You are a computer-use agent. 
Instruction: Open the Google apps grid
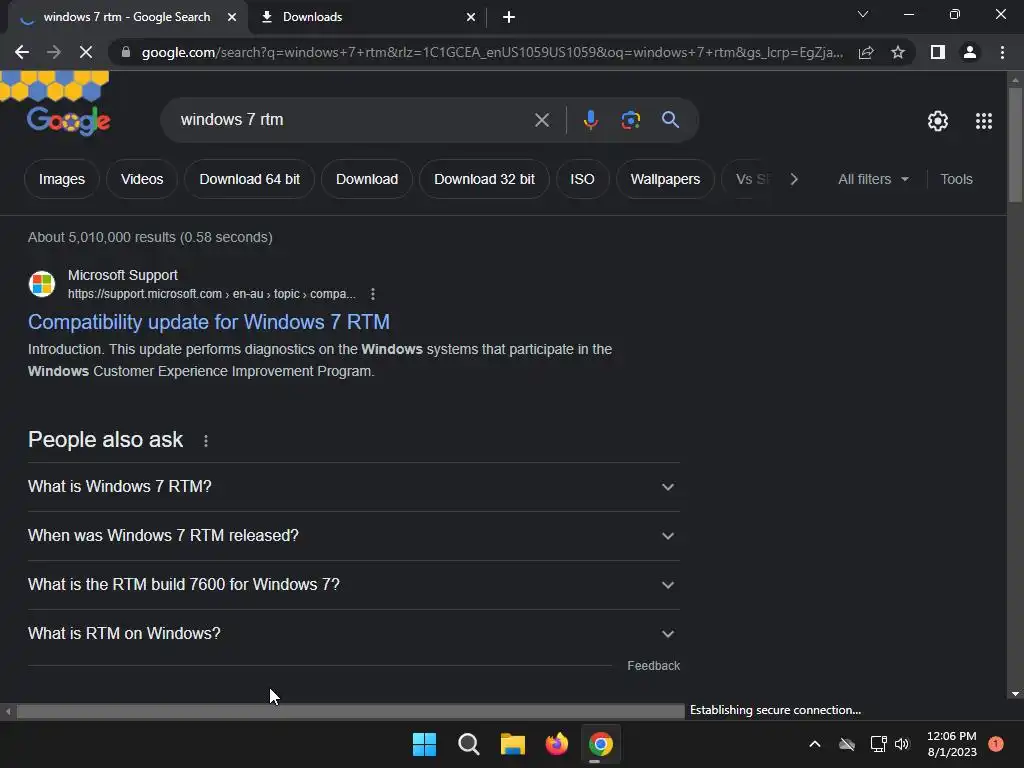pyautogui.click(x=984, y=121)
